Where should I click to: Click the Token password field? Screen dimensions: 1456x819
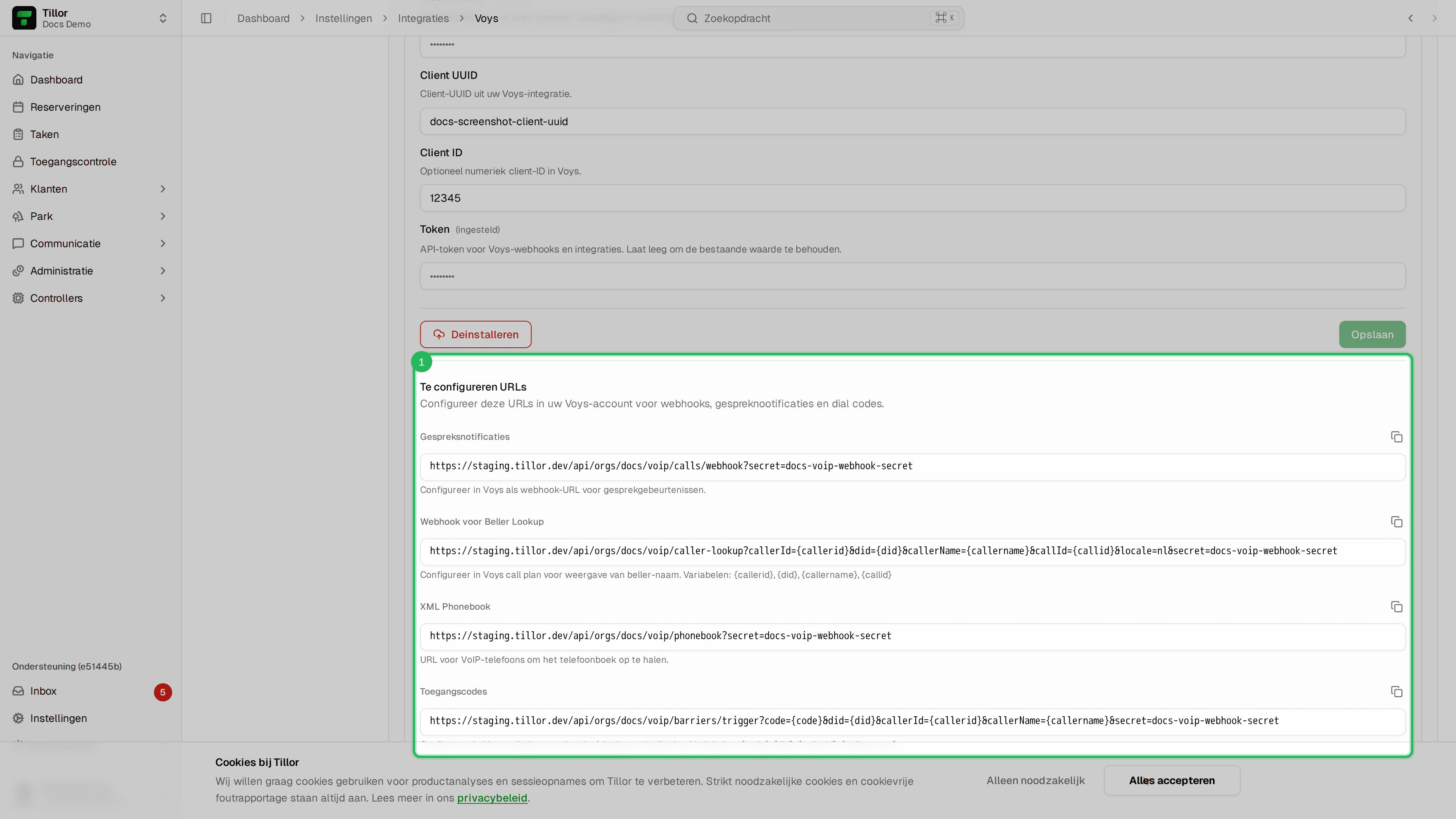point(912,276)
